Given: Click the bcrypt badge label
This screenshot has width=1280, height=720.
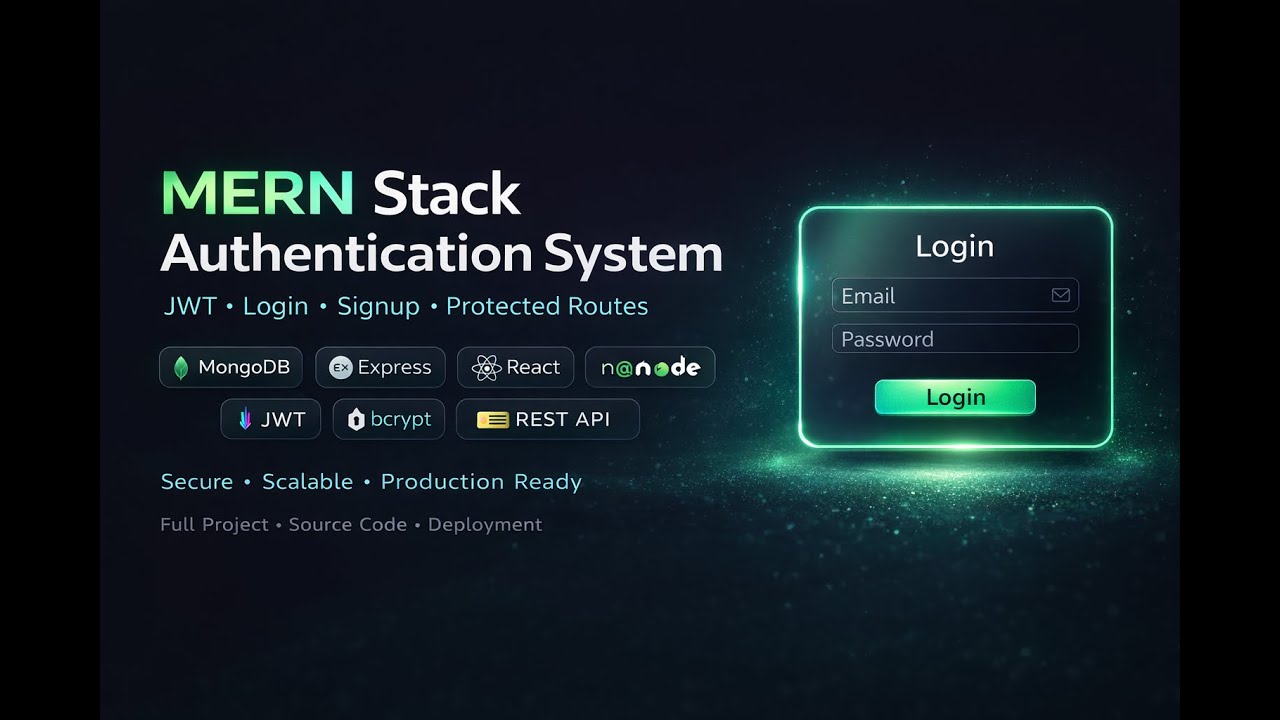Looking at the screenshot, I should point(401,420).
